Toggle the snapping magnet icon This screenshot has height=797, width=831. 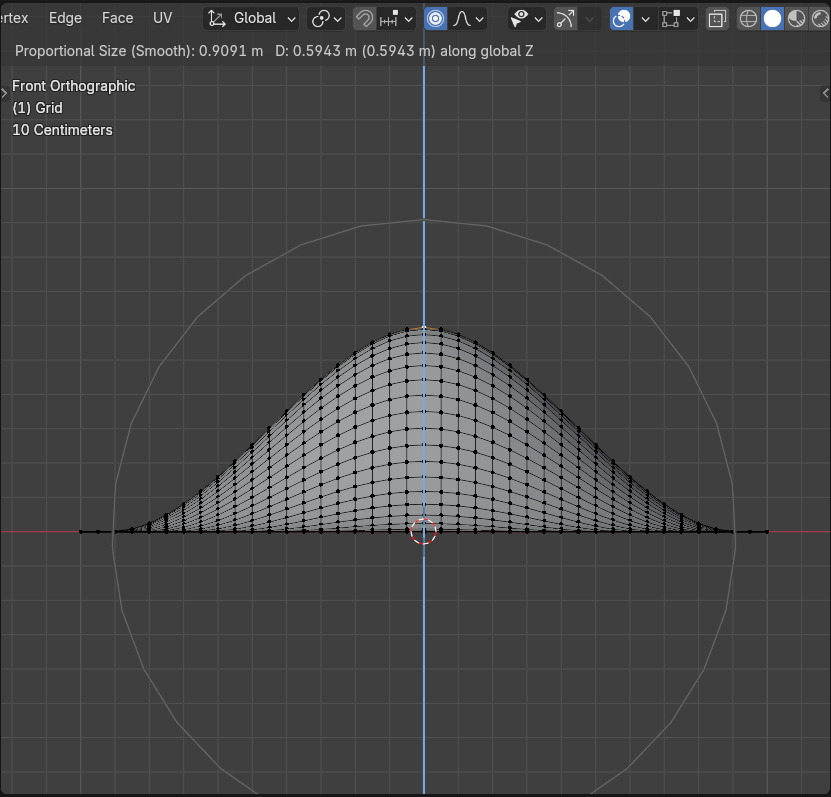(364, 18)
